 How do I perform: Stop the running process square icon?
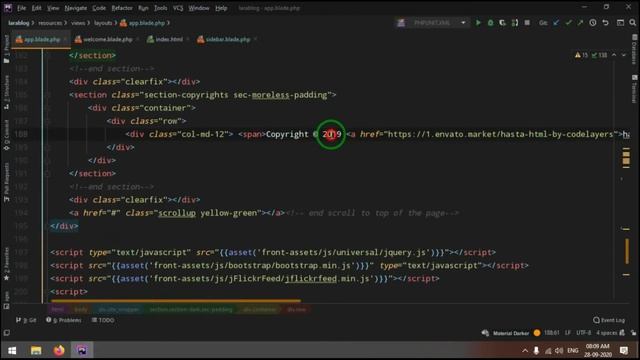[527, 23]
